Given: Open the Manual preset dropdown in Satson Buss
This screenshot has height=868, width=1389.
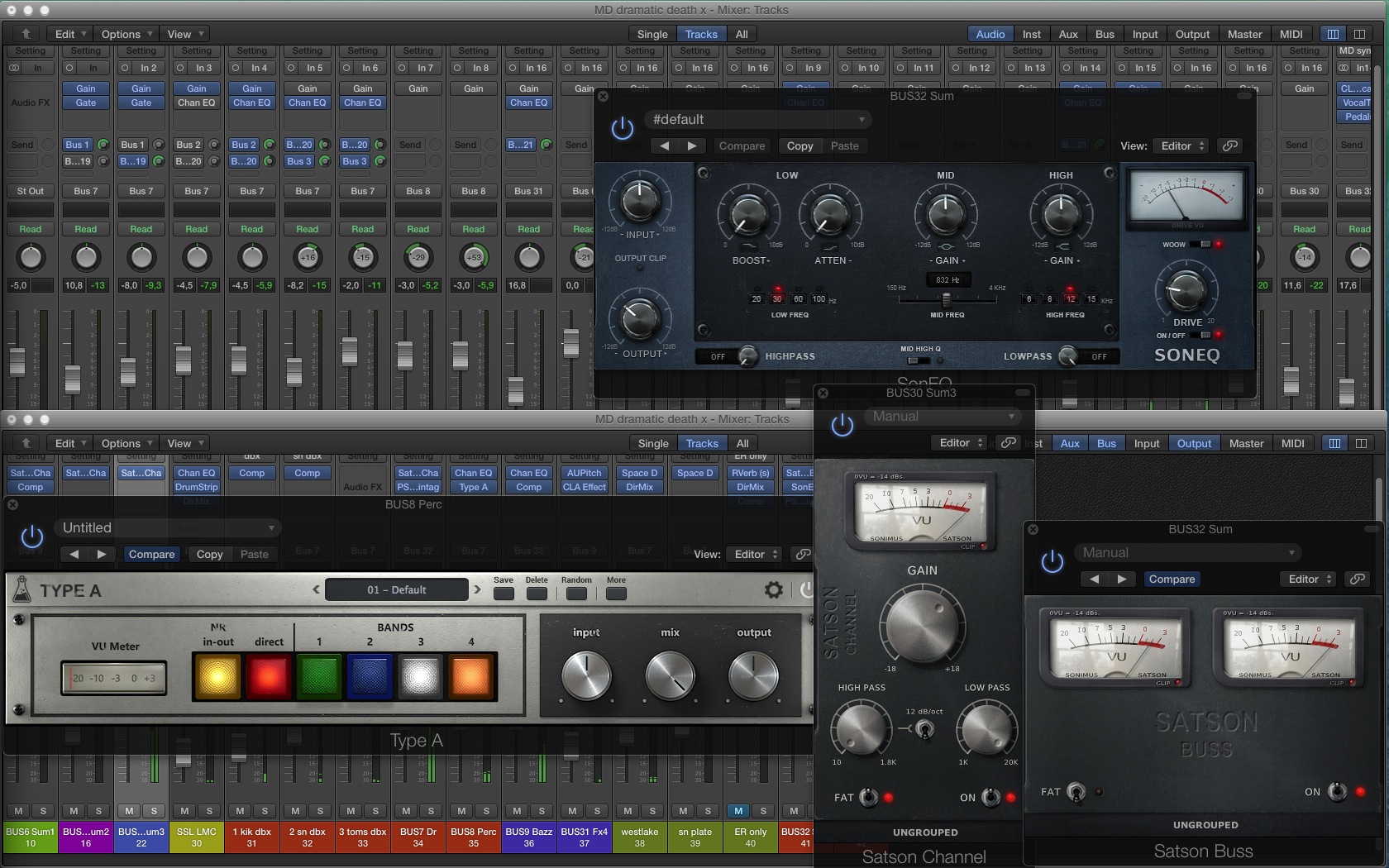Looking at the screenshot, I should tap(1186, 553).
